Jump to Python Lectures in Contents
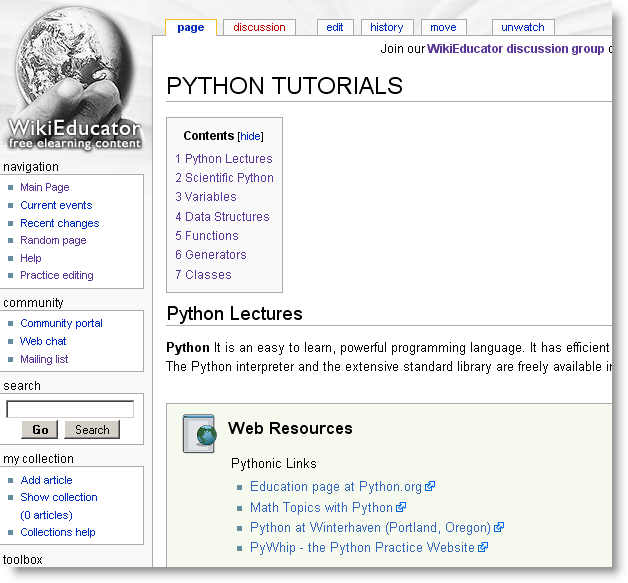 pyautogui.click(x=224, y=159)
